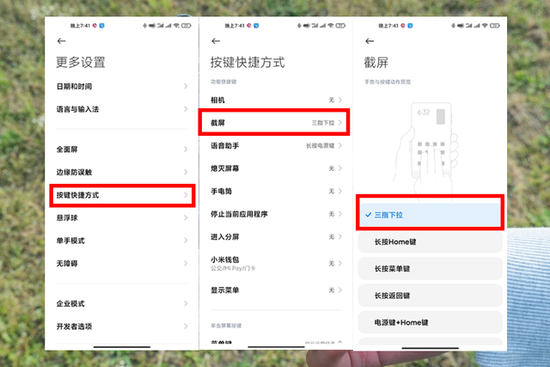Select the 长按返回键 screenshot option
The image size is (550, 367).
tap(430, 295)
